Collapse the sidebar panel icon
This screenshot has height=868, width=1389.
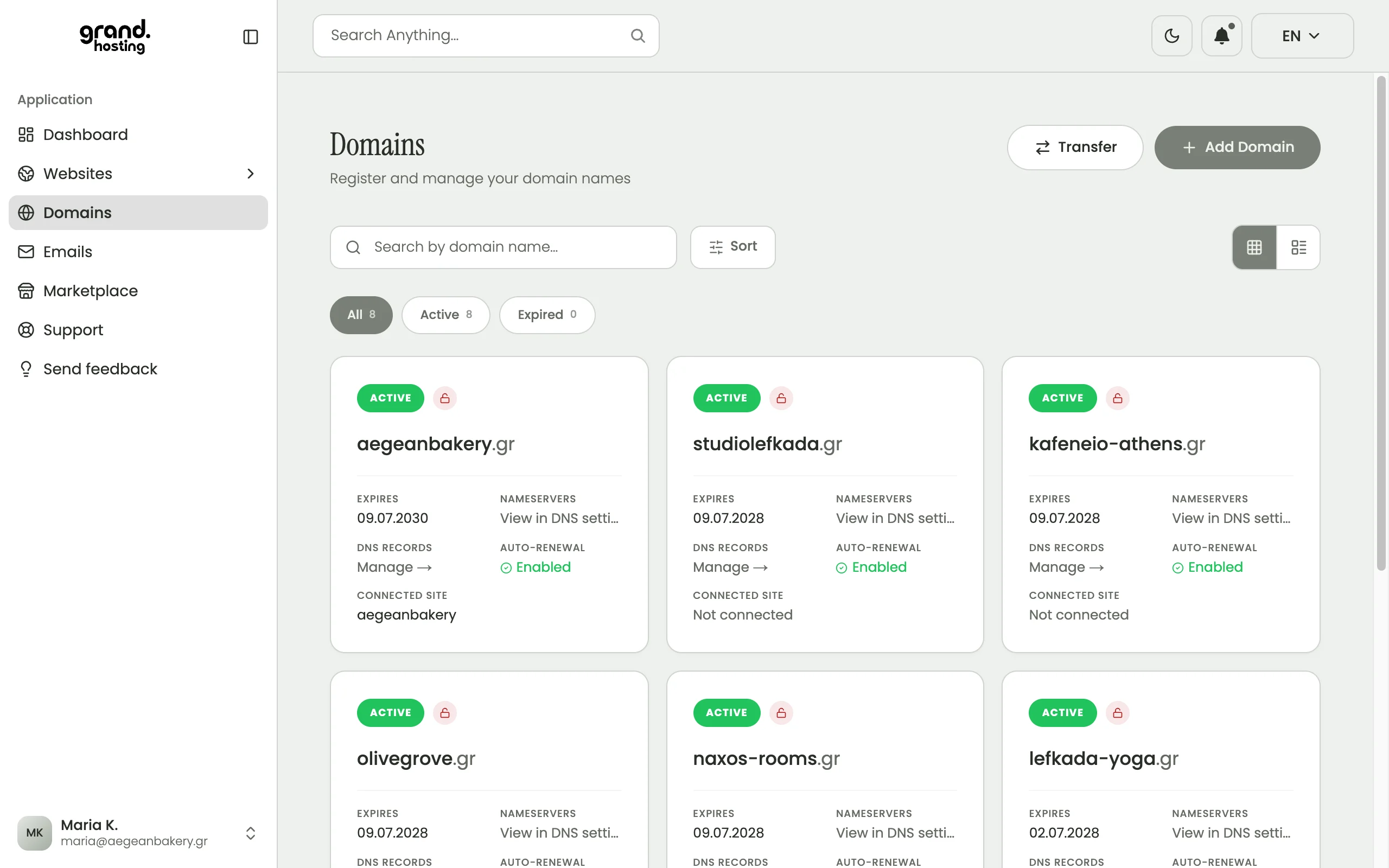click(250, 37)
